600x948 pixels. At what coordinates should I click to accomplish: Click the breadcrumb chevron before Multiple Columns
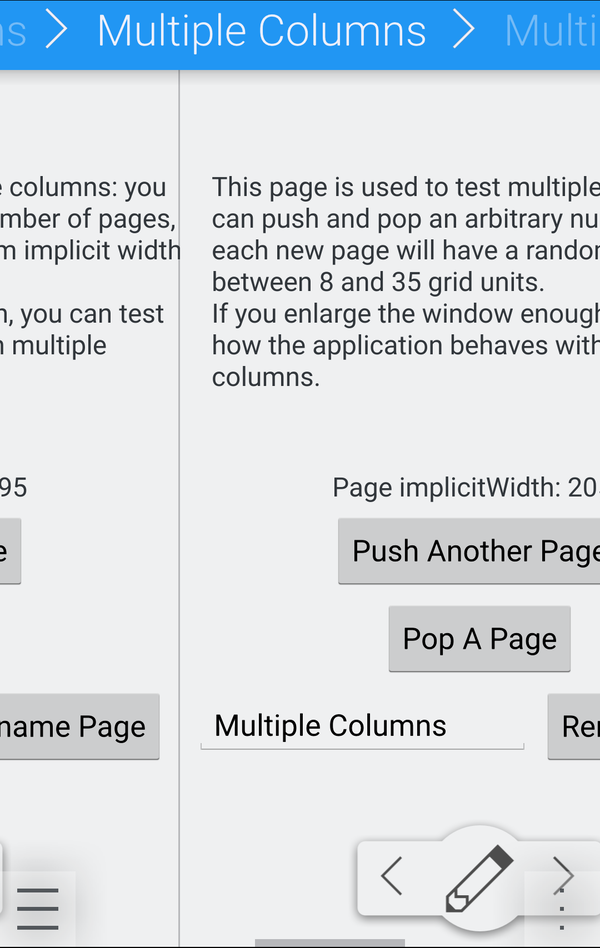coord(56,32)
